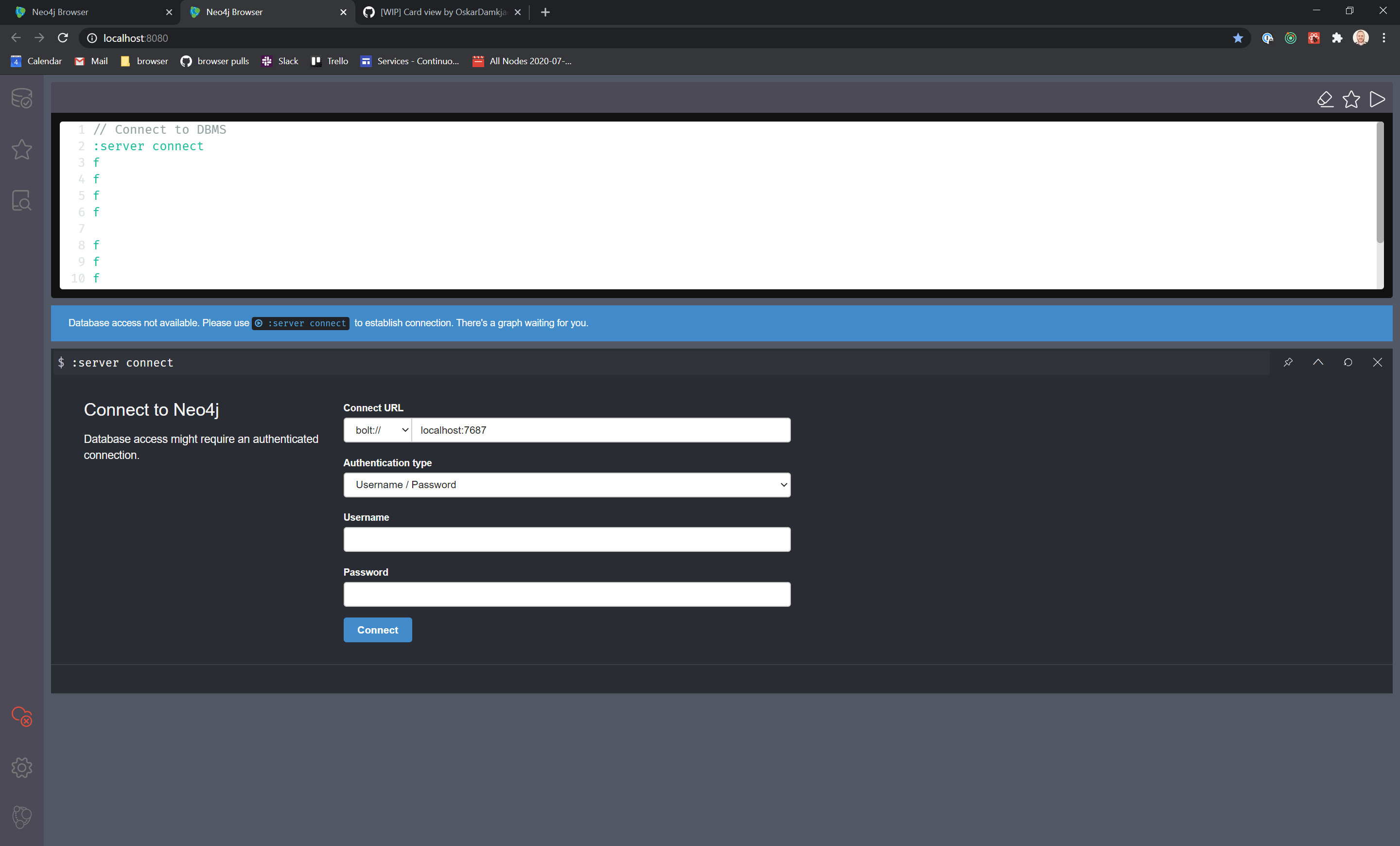Viewport: 1400px width, 846px height.
Task: Collapse the :server connect frame
Action: [x=1318, y=363]
